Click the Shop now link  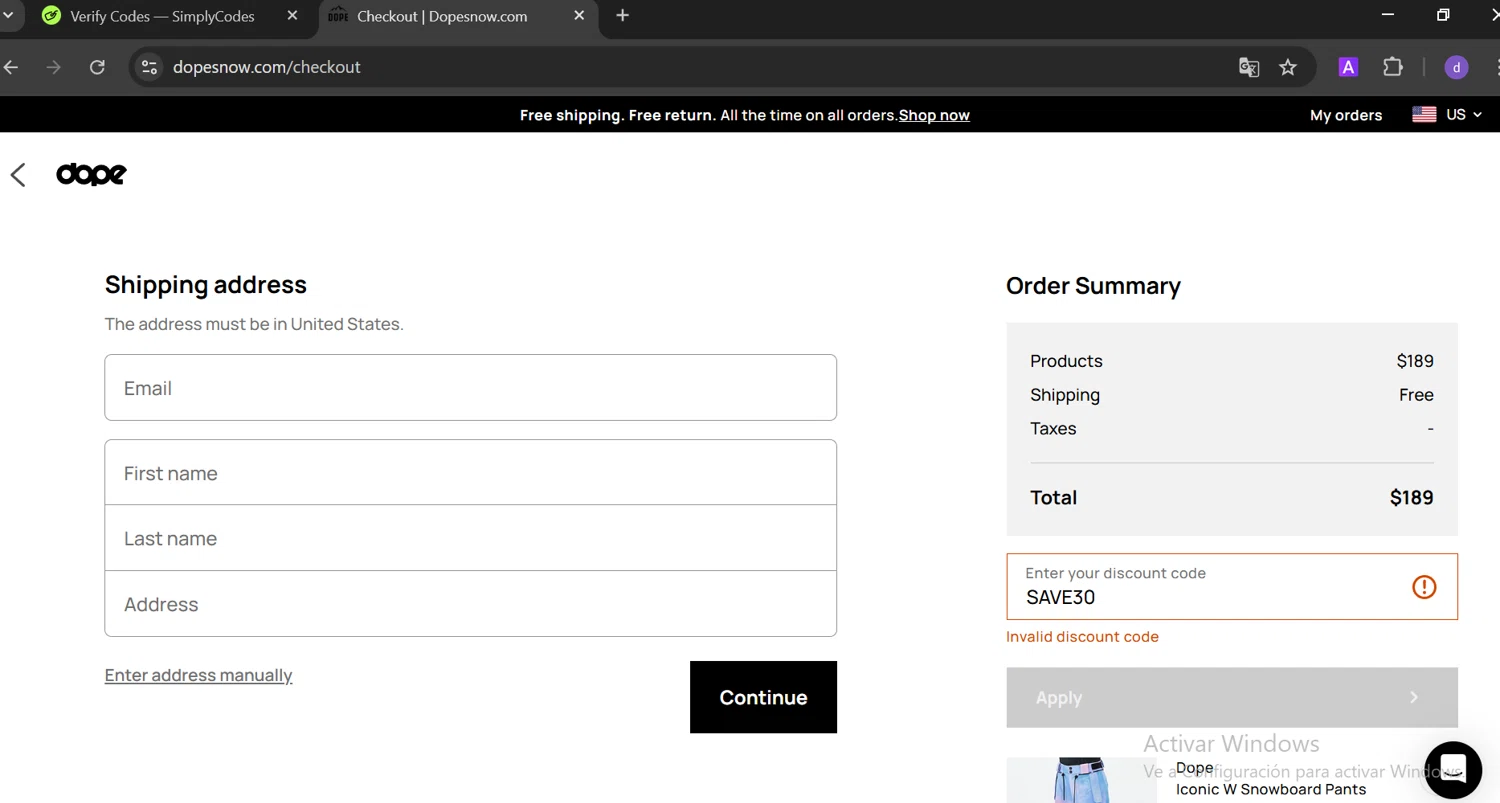pyautogui.click(x=934, y=115)
